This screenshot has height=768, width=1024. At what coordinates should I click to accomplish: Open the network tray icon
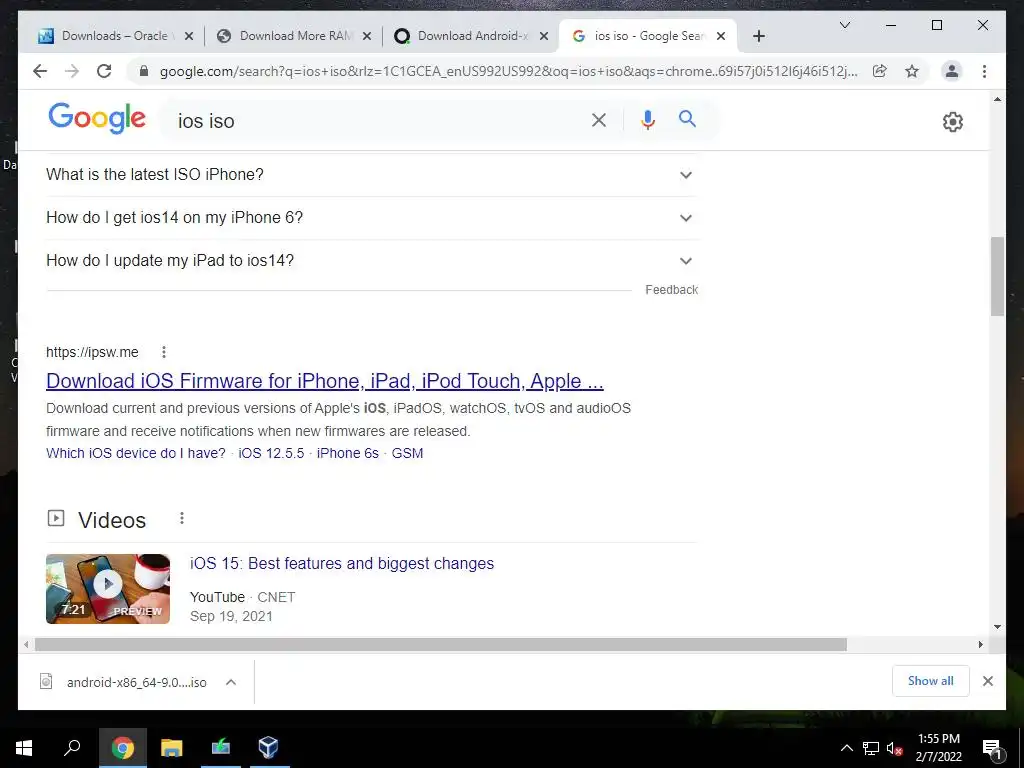coord(871,748)
